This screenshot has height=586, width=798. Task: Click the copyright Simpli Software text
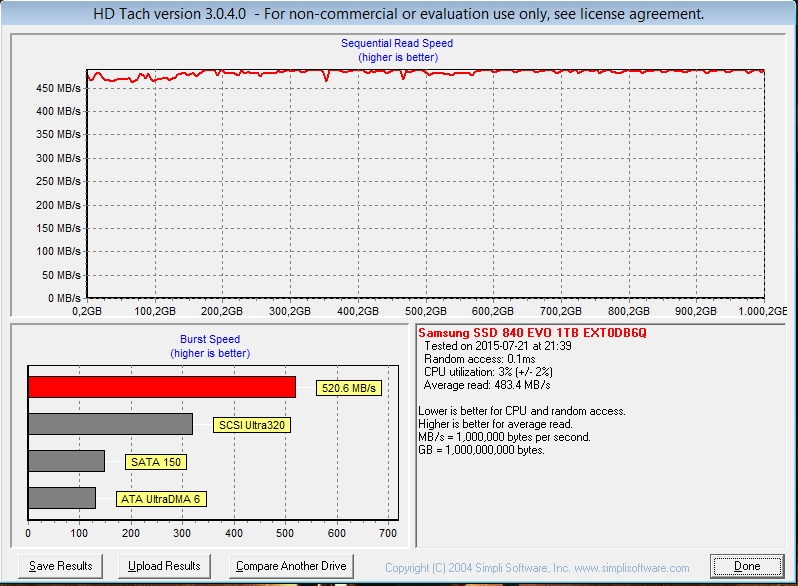coord(537,568)
